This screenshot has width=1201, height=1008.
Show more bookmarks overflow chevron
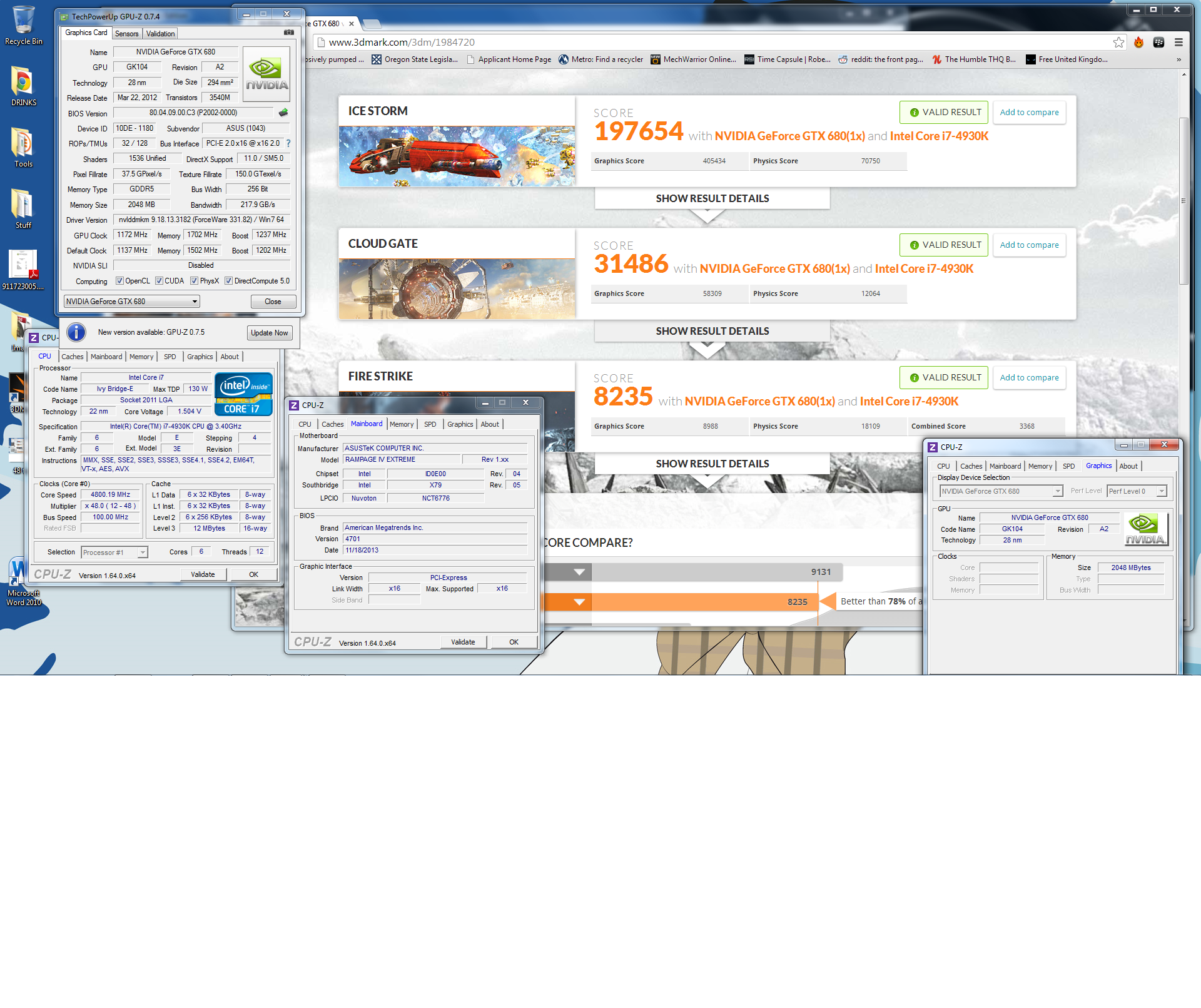(x=1178, y=59)
